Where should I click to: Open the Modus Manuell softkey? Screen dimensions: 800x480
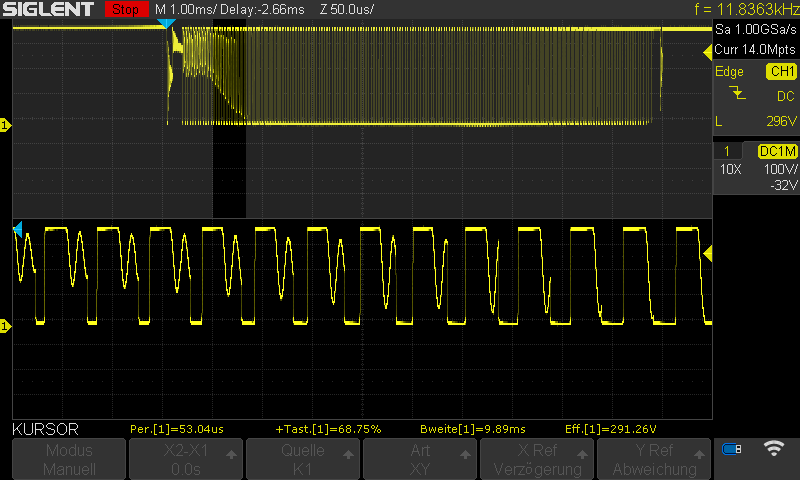click(69, 459)
